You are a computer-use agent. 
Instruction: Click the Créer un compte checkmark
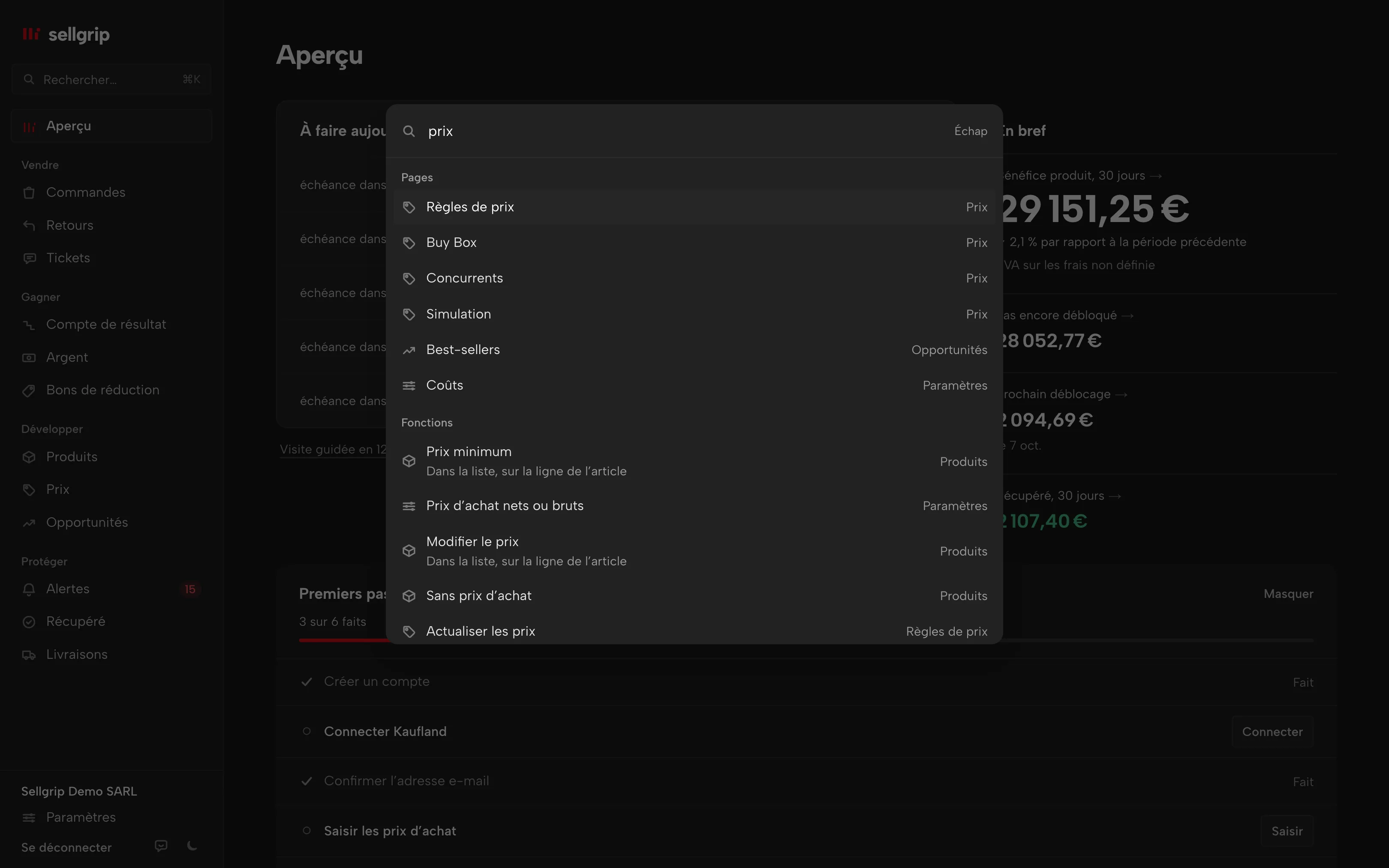pyautogui.click(x=307, y=682)
